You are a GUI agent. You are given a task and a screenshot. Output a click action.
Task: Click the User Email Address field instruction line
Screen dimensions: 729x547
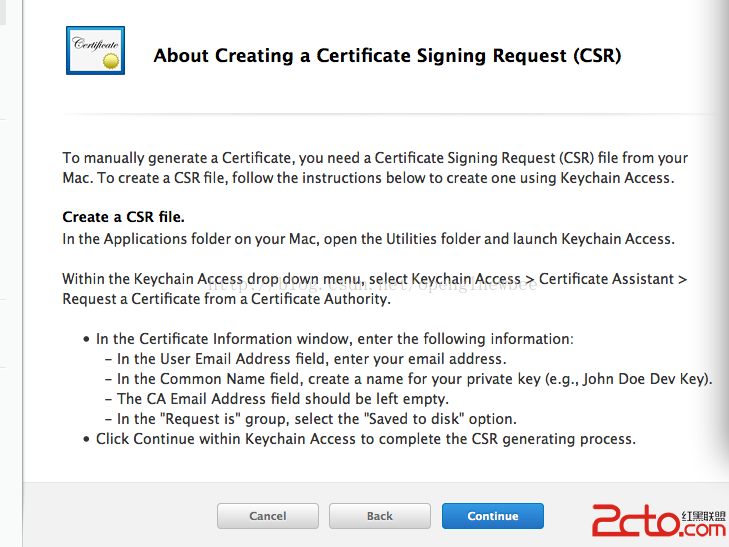click(x=311, y=359)
